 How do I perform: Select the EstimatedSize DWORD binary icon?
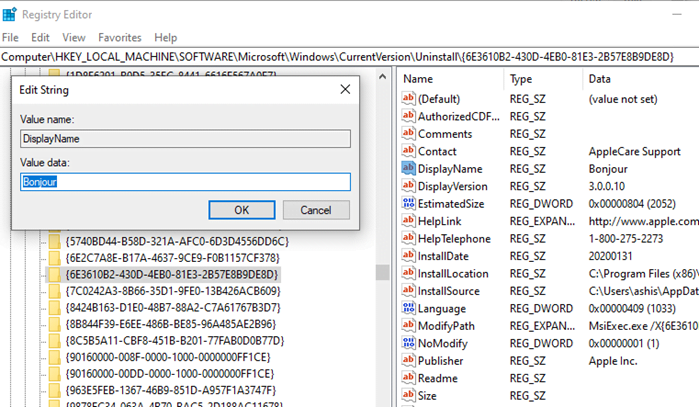point(408,203)
